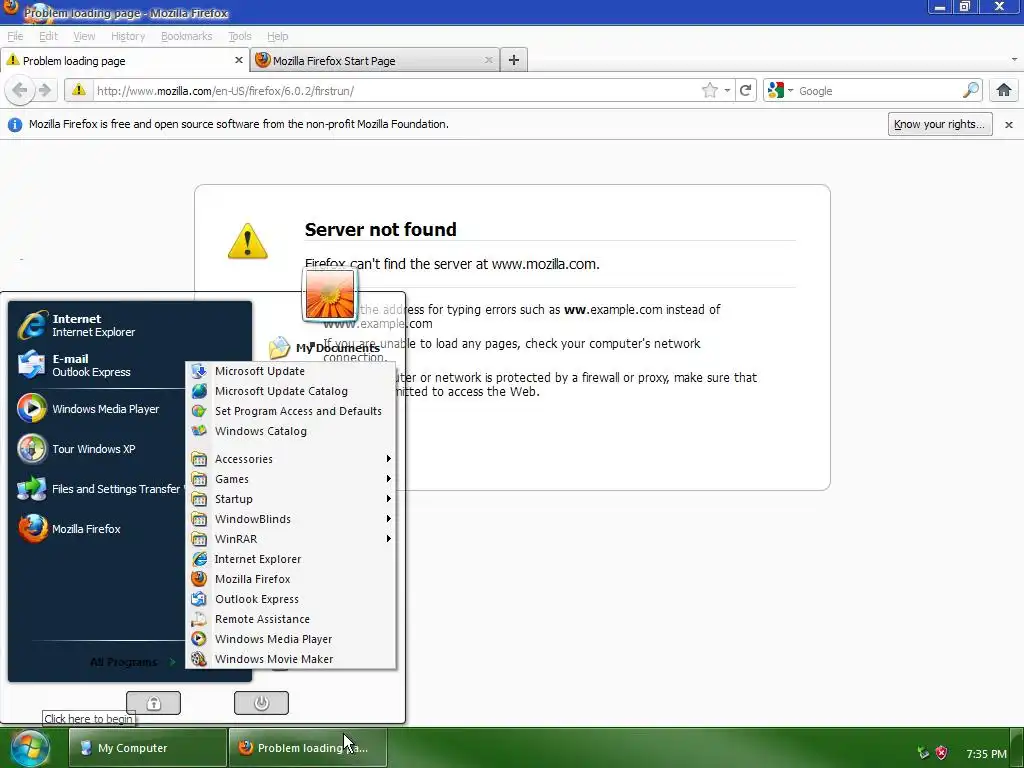
Task: Dismiss the Know your rights notification bar
Action: pyautogui.click(x=1008, y=124)
